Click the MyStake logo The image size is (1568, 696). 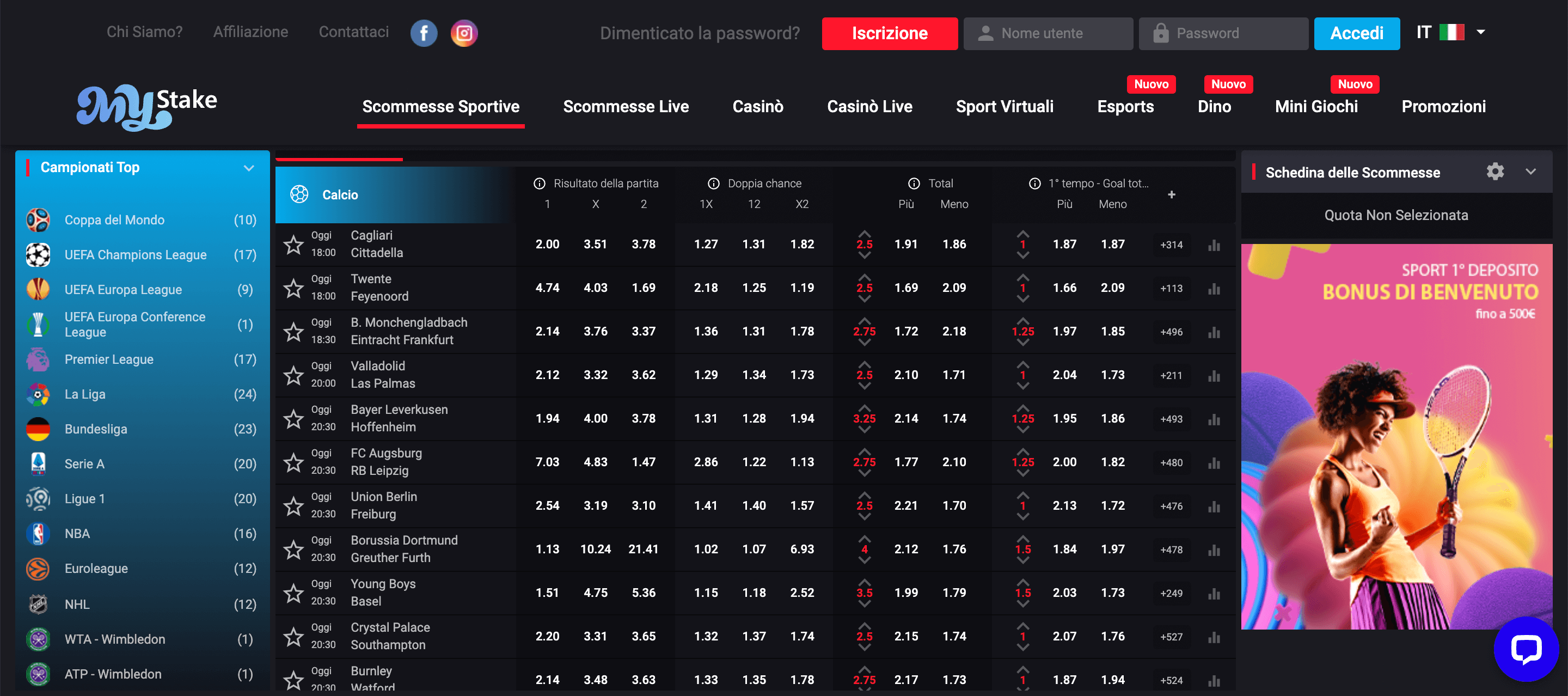point(146,107)
